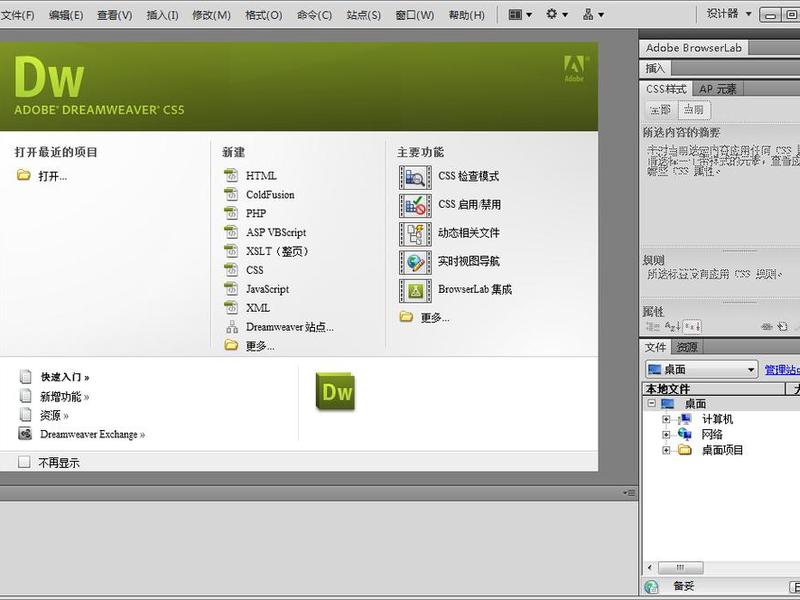Open the 窗口(W) menu
This screenshot has height=600, width=800.
point(415,15)
